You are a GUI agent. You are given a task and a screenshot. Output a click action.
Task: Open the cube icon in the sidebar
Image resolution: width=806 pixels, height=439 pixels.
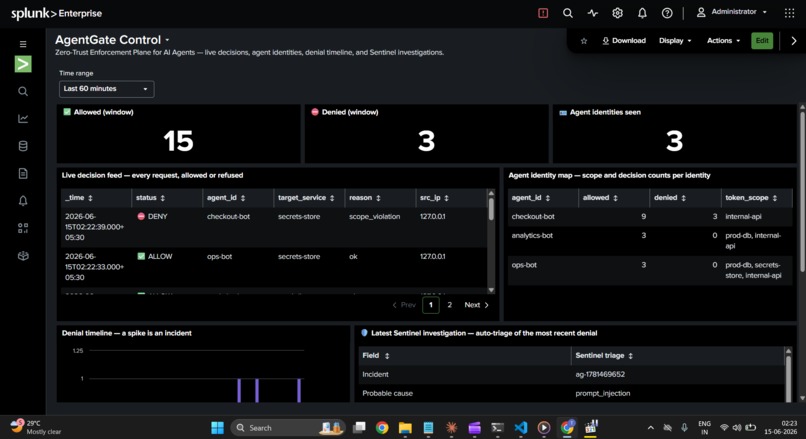tap(23, 255)
